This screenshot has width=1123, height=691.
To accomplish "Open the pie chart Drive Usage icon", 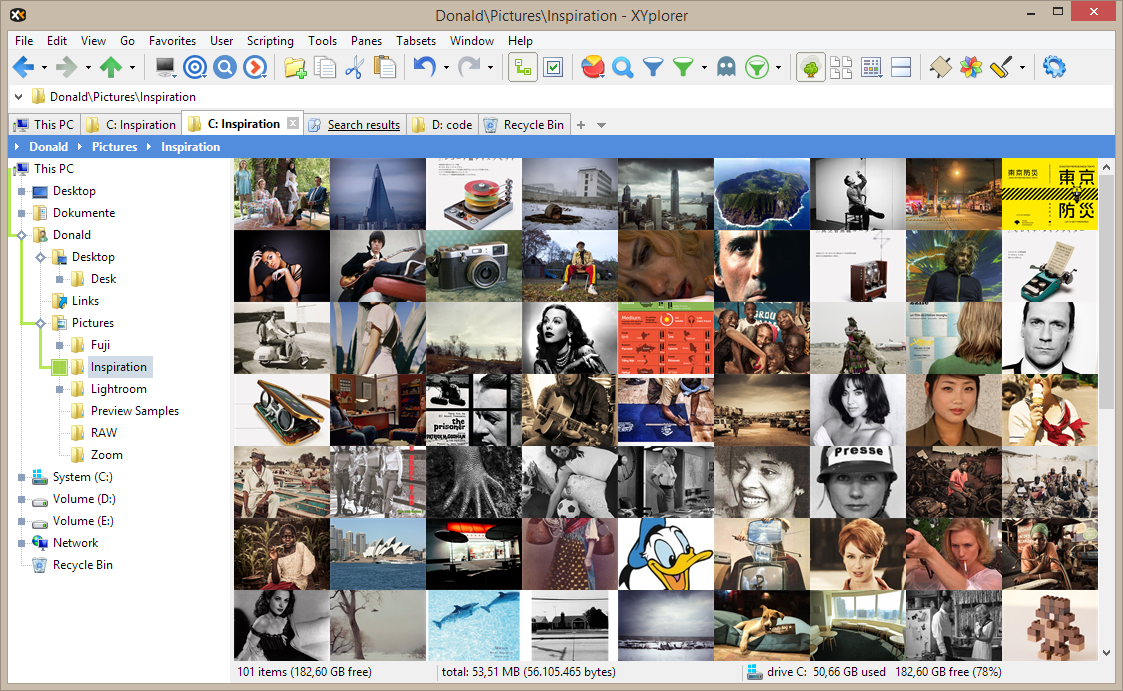I will [x=592, y=67].
